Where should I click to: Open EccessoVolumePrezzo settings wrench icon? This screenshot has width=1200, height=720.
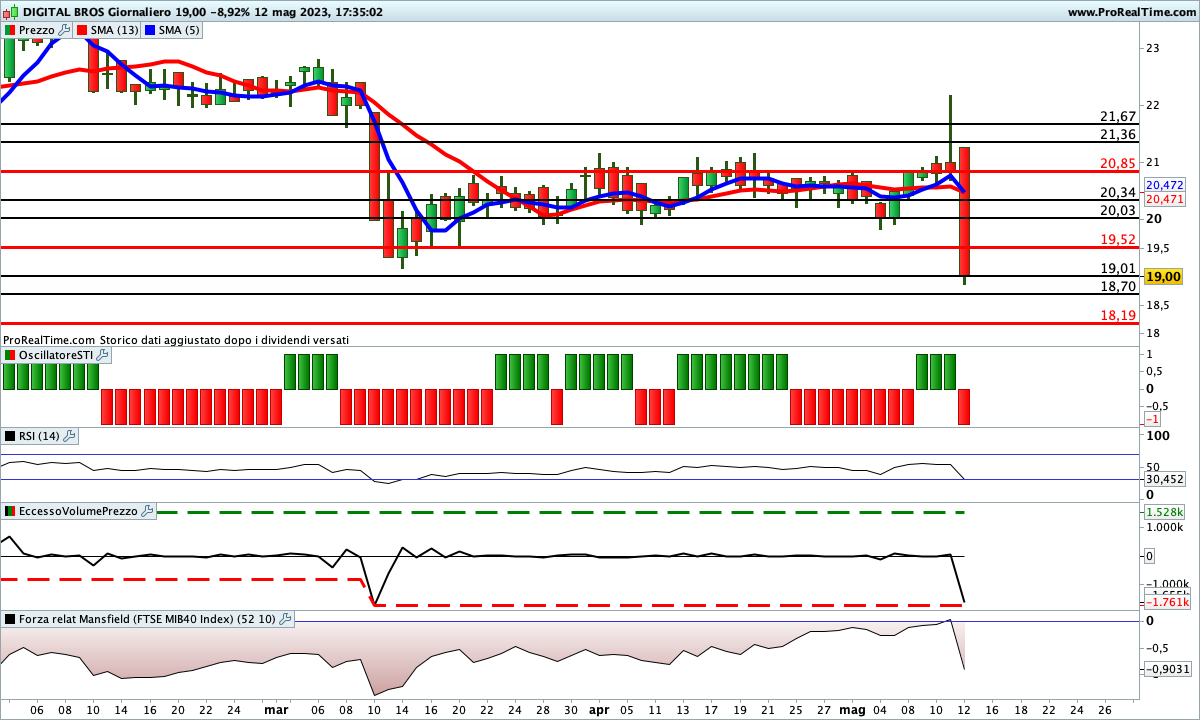(148, 511)
